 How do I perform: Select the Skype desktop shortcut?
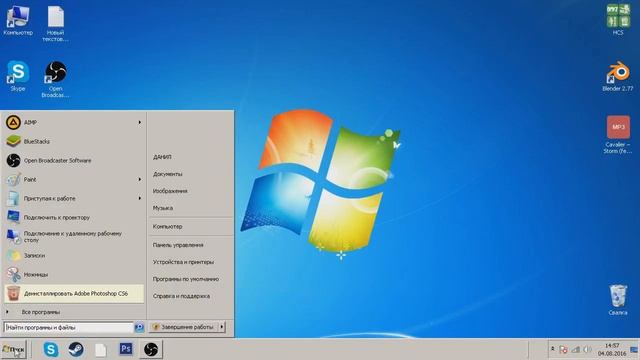pos(18,76)
